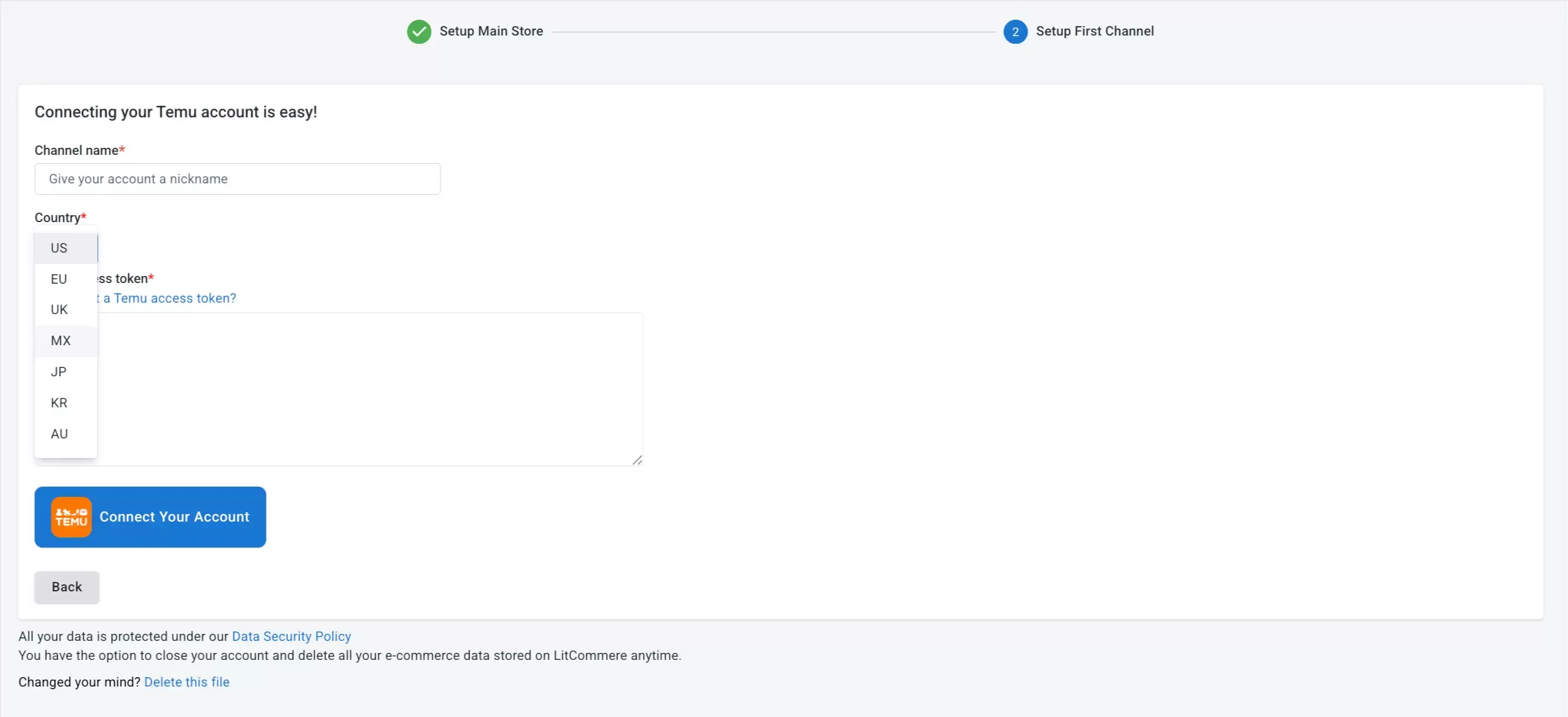
Task: Select UK from the country list
Action: 58,309
